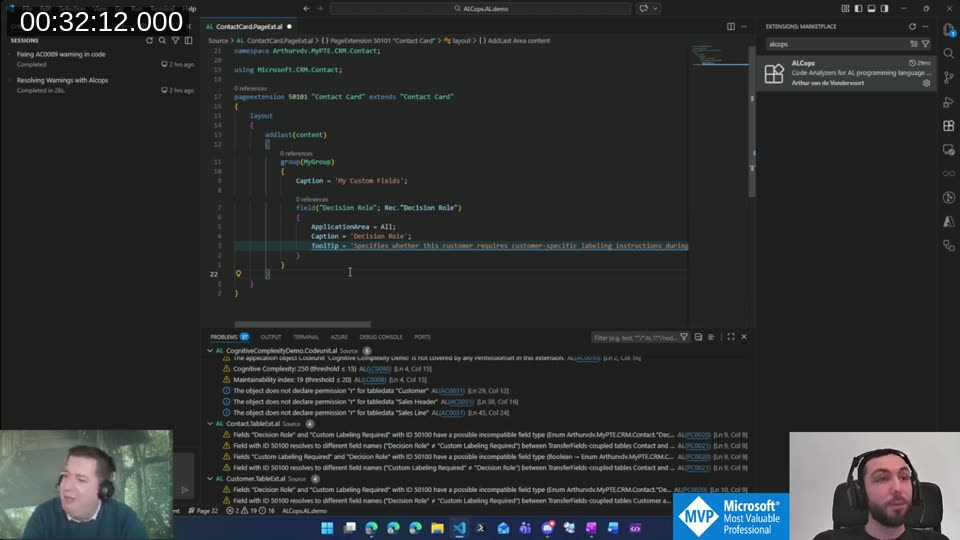Collapse the CognitiveComplexityDemo.Codeunit.al problems group
The width and height of the screenshot is (960, 540).
pyautogui.click(x=210, y=351)
